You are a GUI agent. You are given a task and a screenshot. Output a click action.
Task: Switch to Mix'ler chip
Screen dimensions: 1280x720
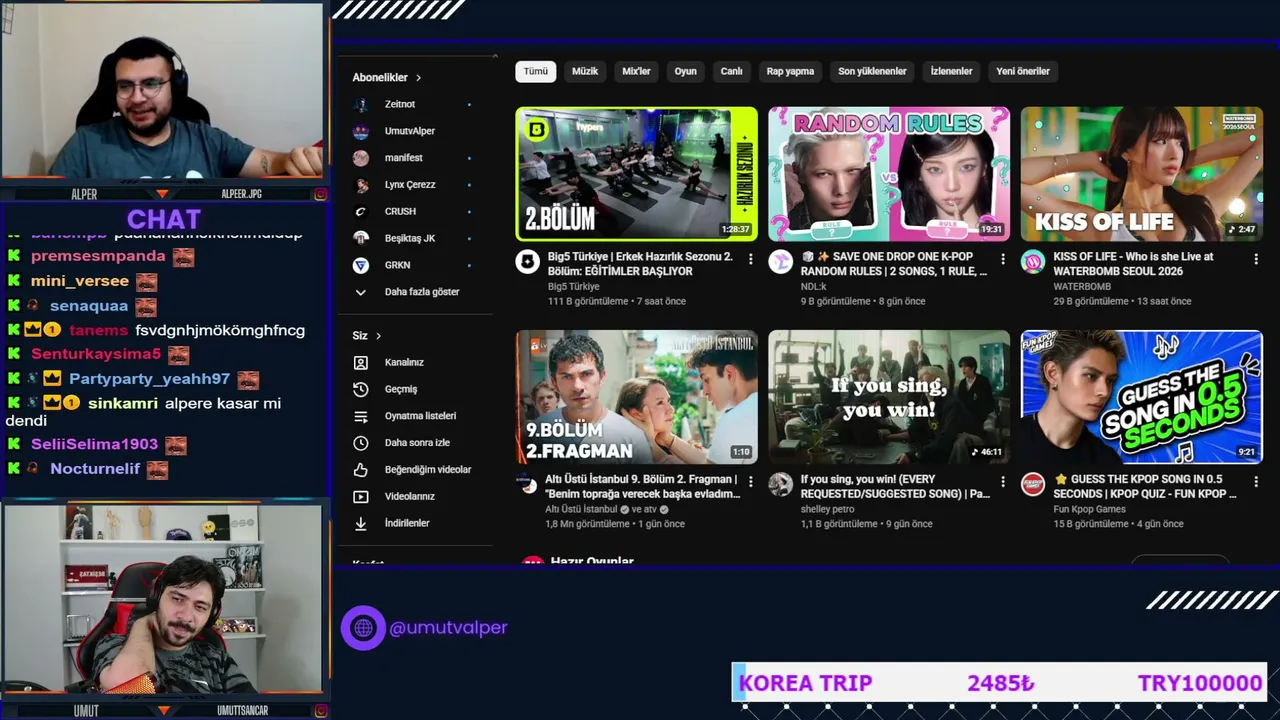(x=637, y=71)
